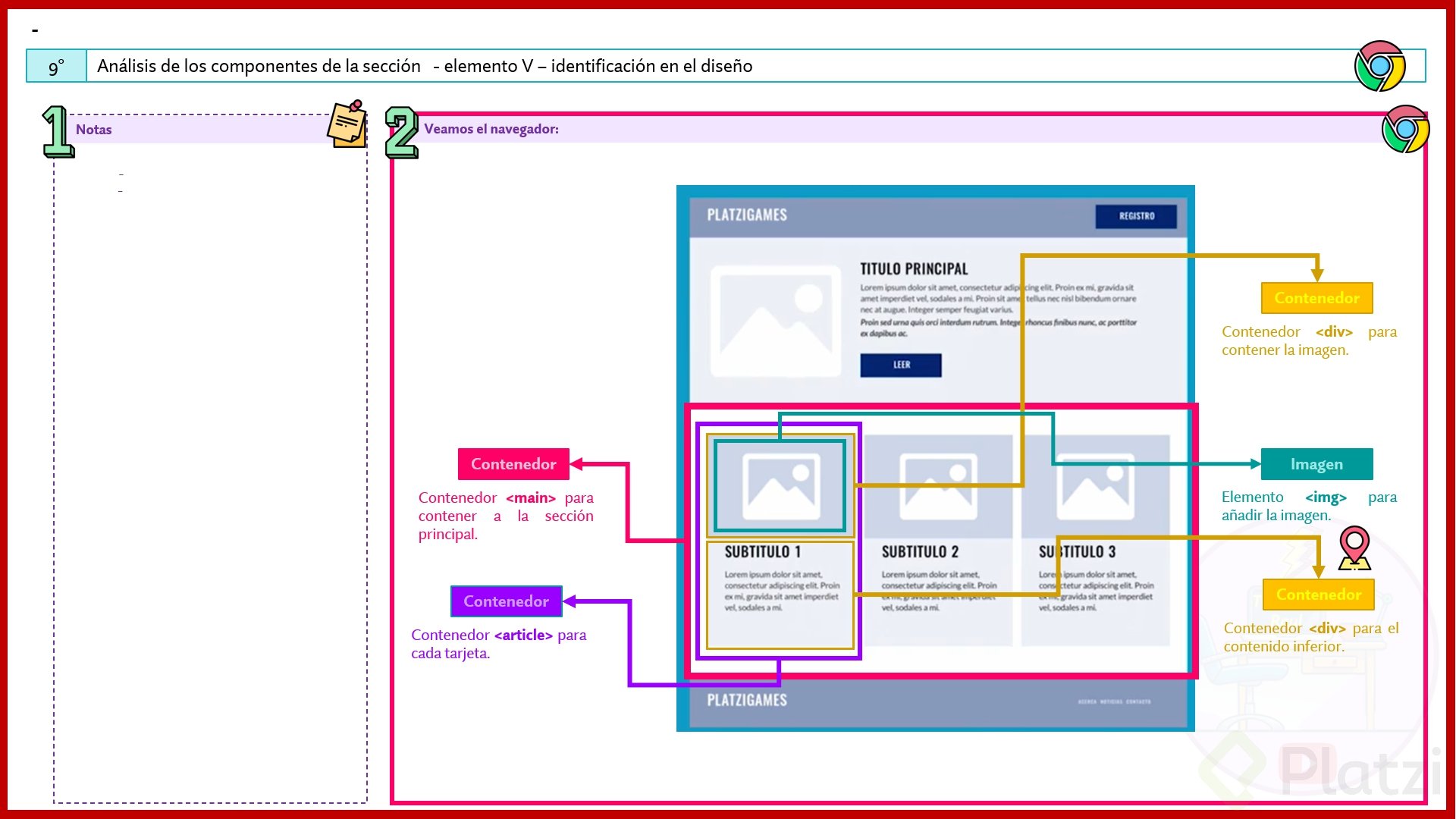Click the LEER button under the main title

click(x=901, y=365)
